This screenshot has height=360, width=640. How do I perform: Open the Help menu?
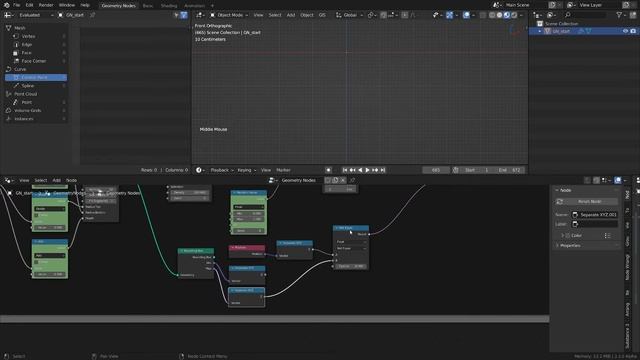(x=85, y=5)
